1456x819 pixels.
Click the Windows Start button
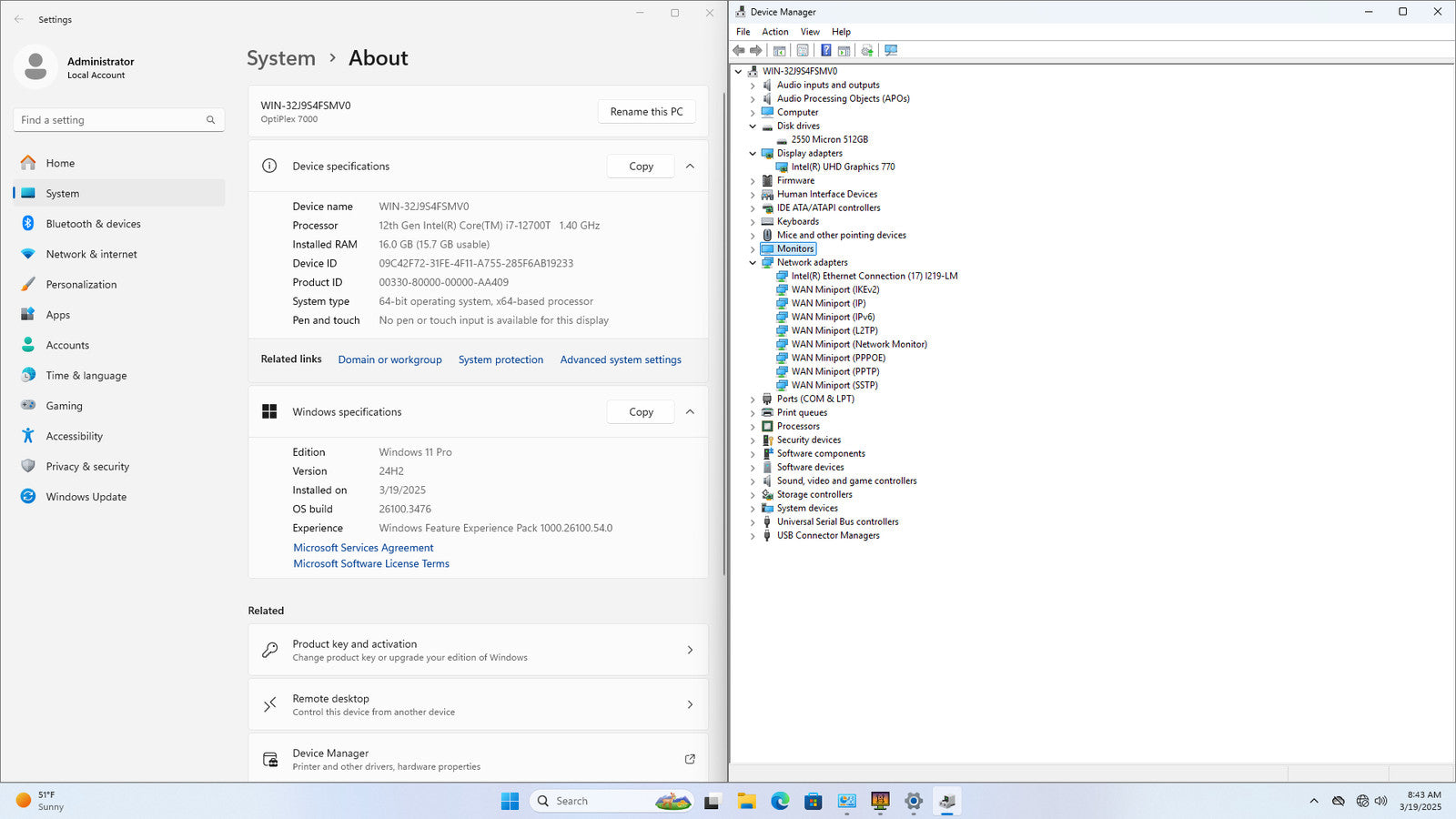pos(510,801)
